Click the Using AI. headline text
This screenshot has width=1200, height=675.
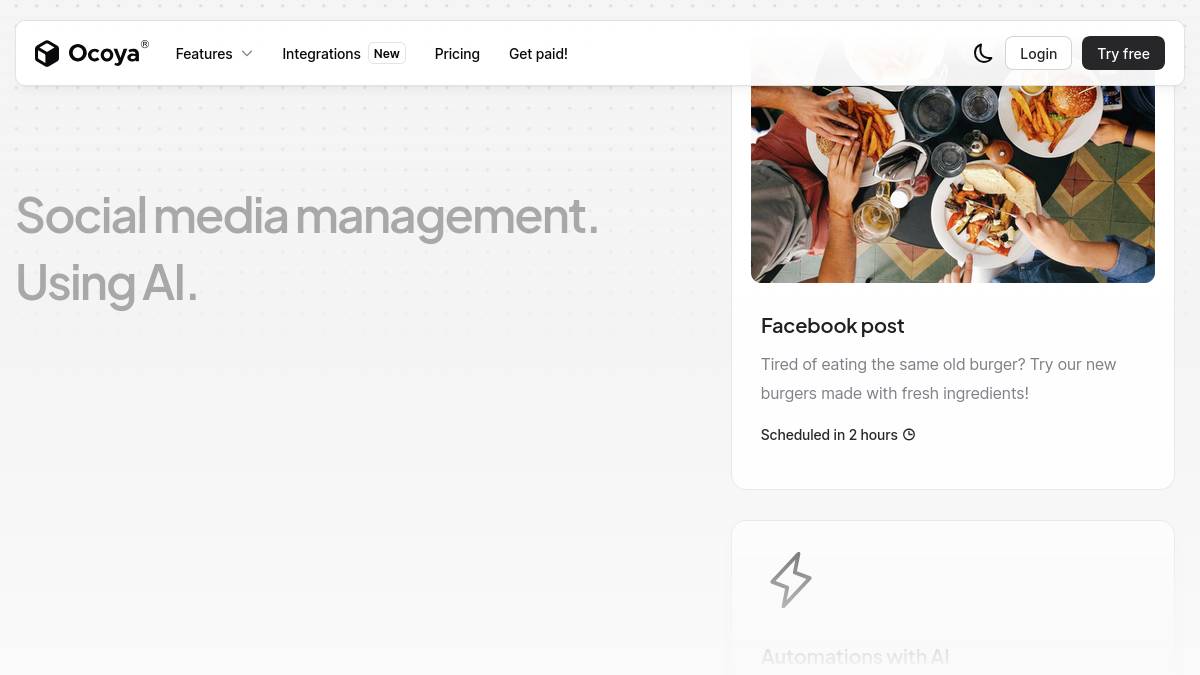107,282
